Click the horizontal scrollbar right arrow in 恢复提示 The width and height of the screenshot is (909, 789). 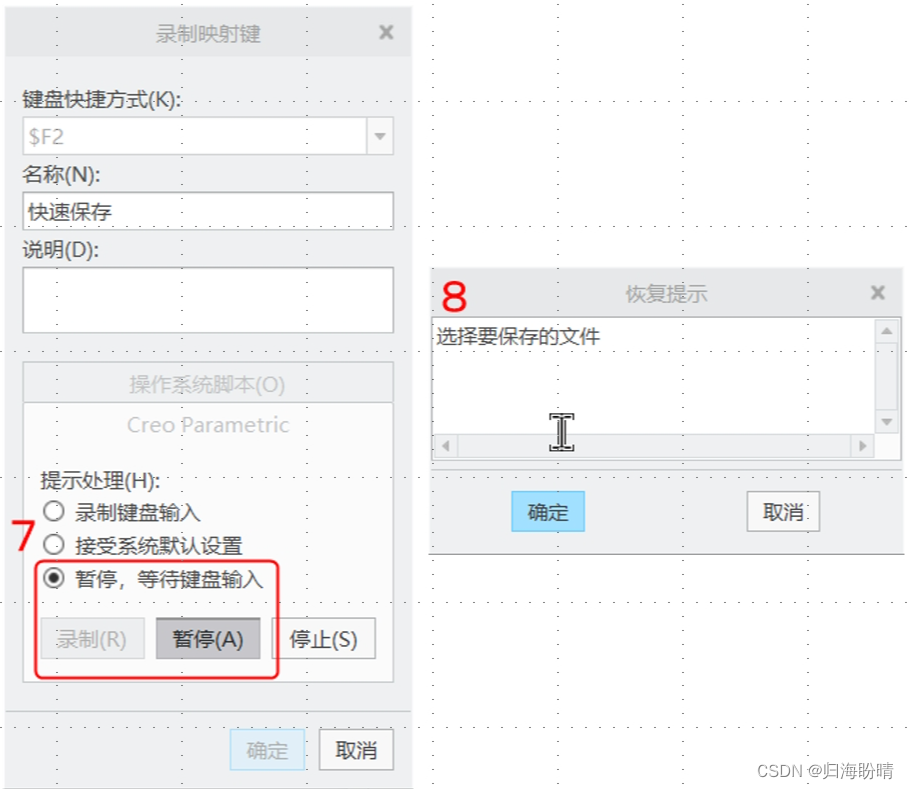coord(862,446)
